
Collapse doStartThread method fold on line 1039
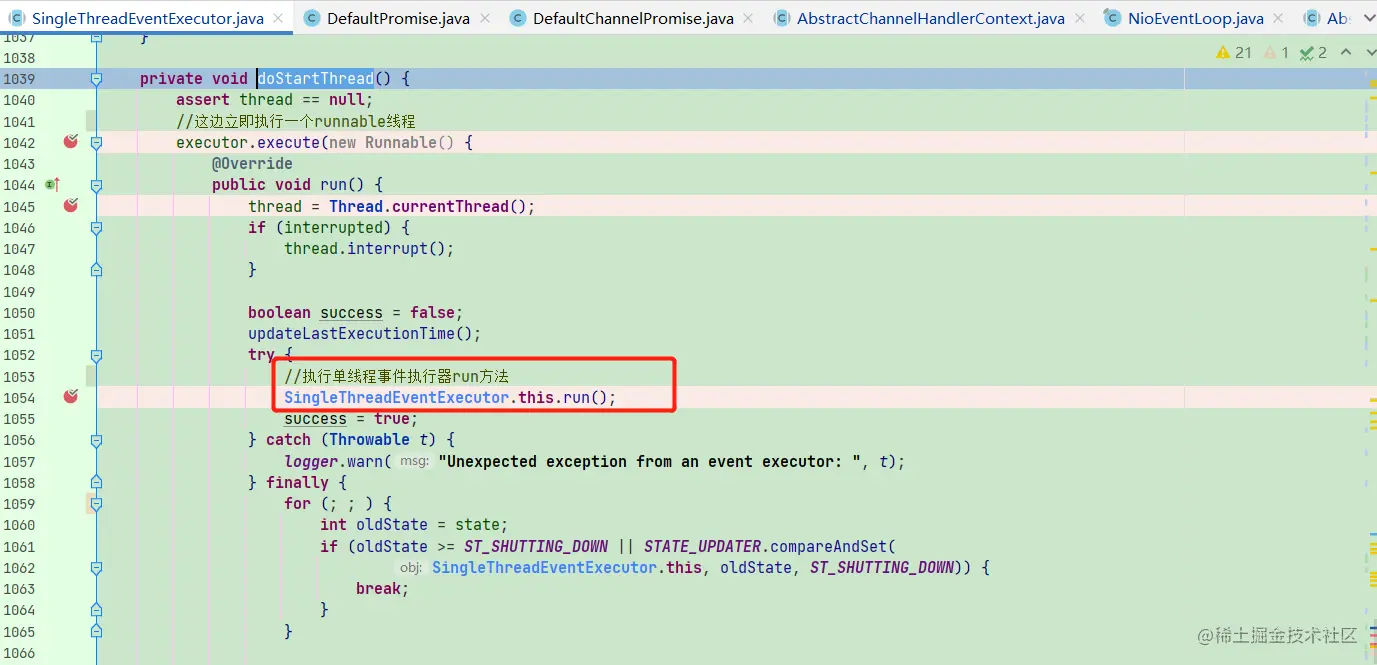96,78
